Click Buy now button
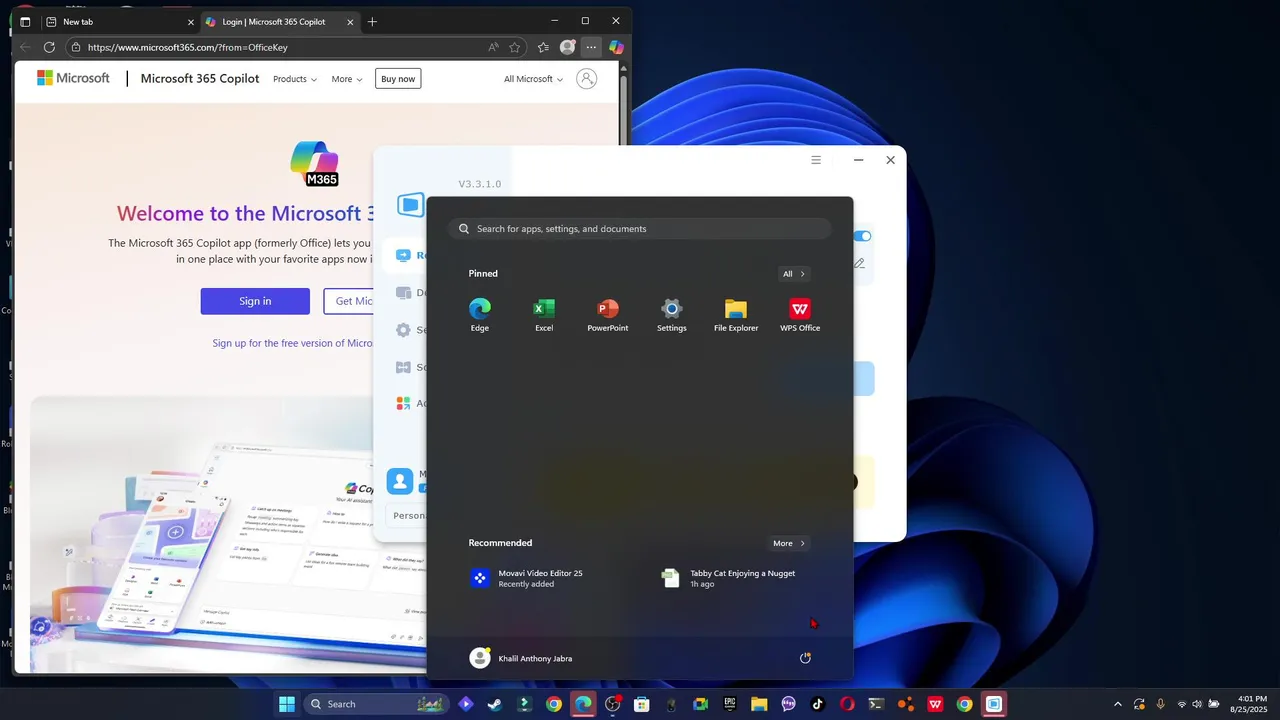 tap(398, 79)
